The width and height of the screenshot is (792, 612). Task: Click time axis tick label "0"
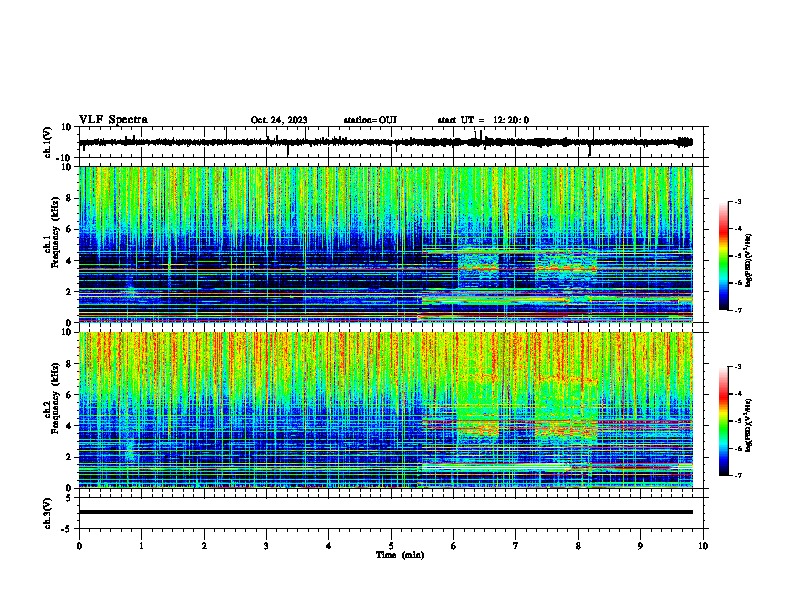point(79,546)
